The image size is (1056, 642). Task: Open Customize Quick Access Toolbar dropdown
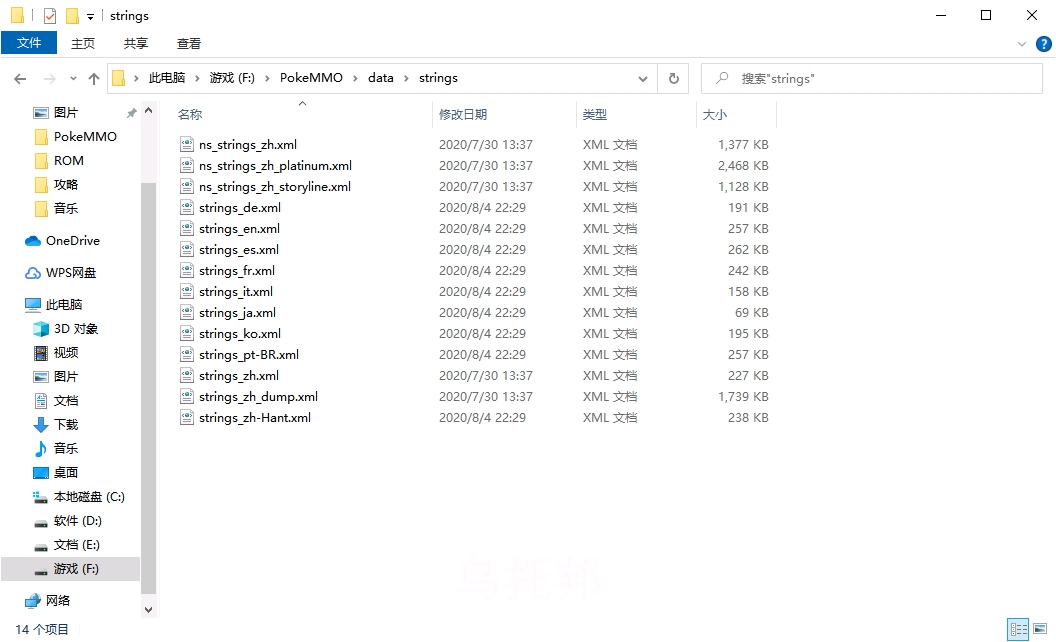(90, 16)
